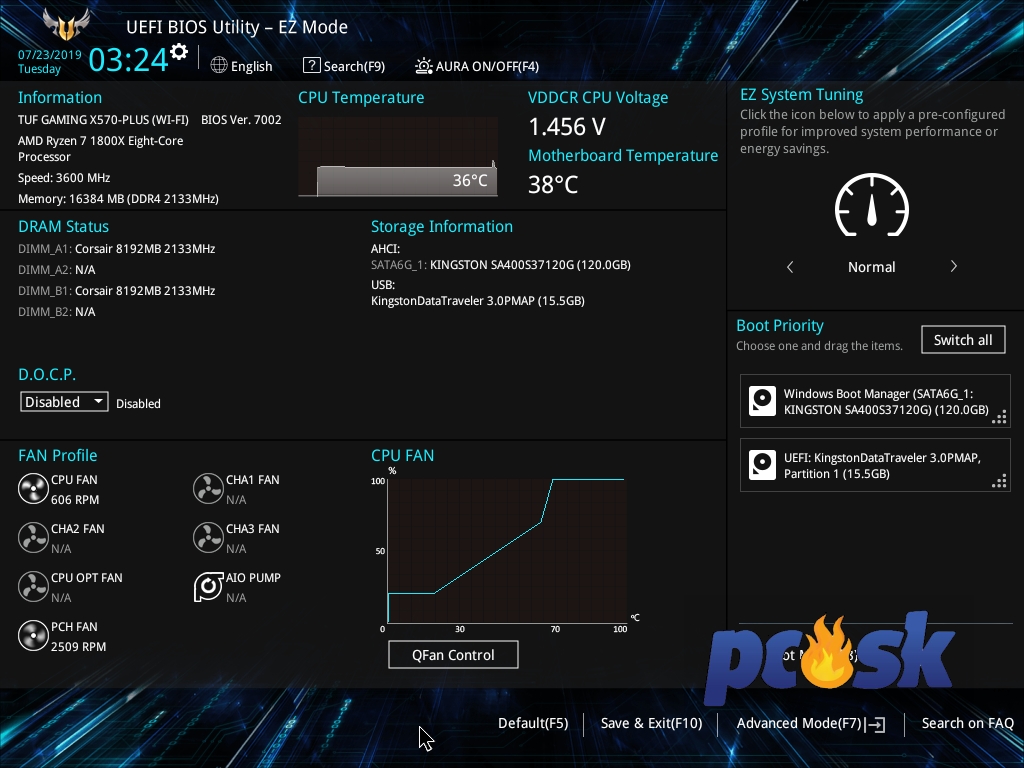Click the CPU Temperature graph
1024x768 pixels.
(x=398, y=157)
